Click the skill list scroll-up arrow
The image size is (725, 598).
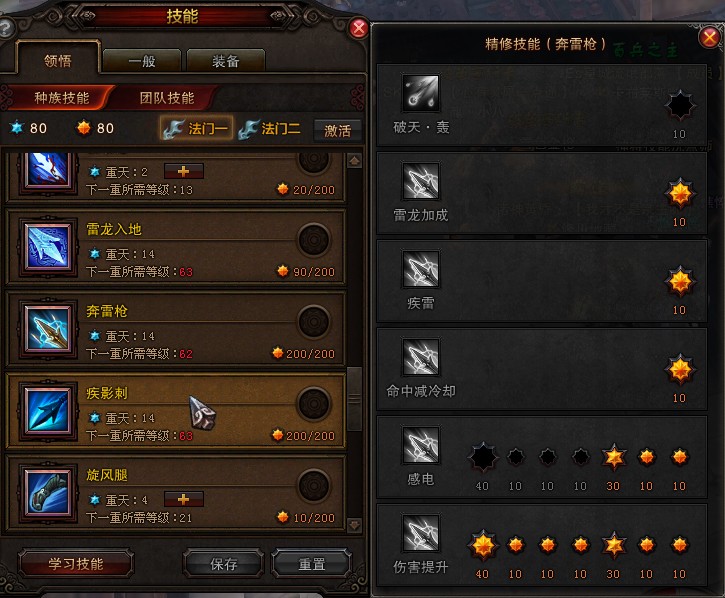coord(355,161)
